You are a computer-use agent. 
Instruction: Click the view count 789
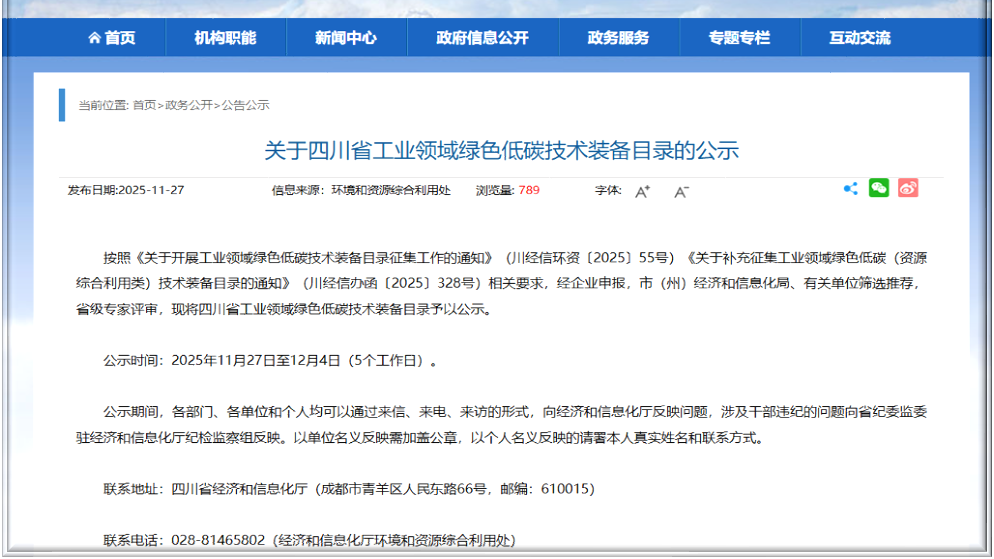click(529, 190)
